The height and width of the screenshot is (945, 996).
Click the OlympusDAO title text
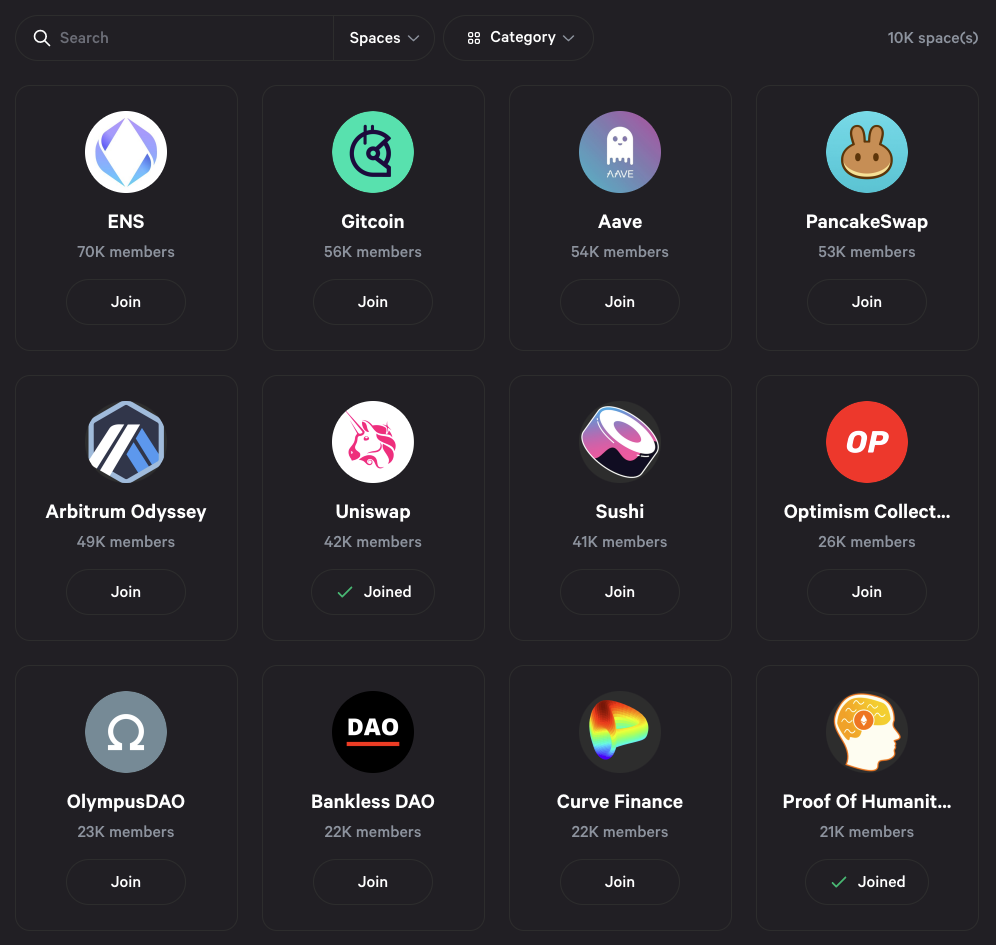click(x=126, y=801)
